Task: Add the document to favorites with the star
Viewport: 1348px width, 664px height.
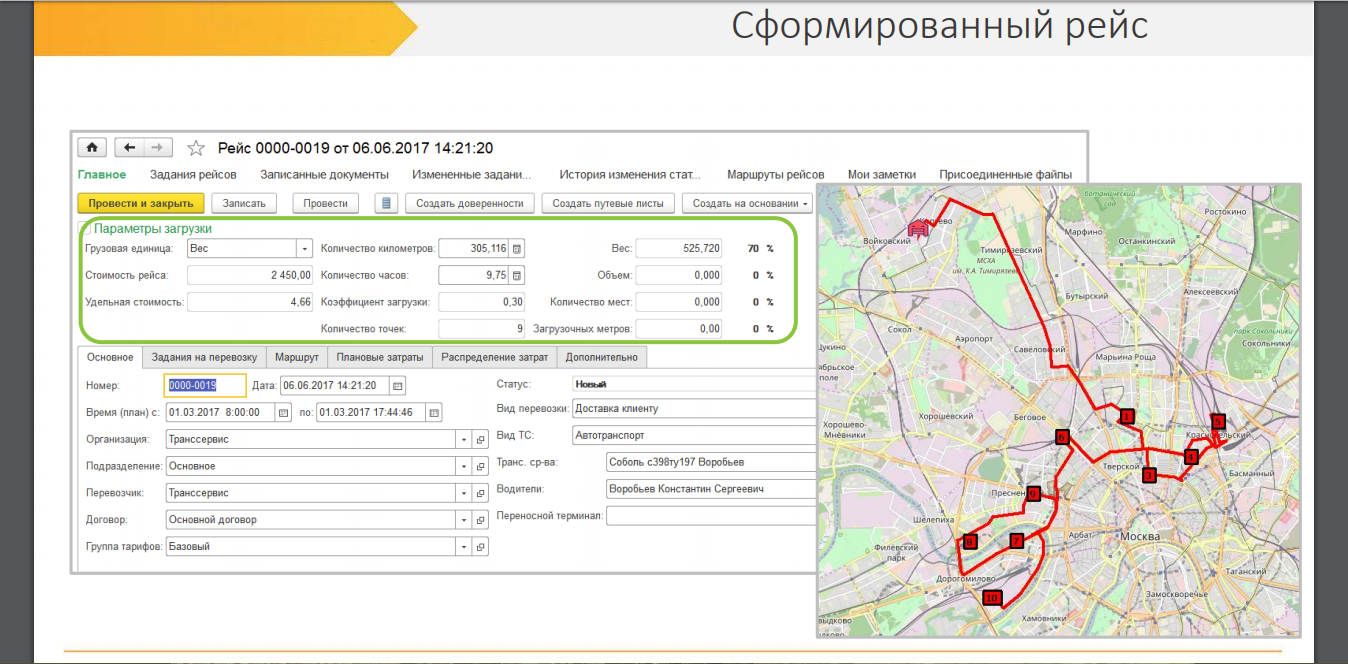Action: [196, 148]
